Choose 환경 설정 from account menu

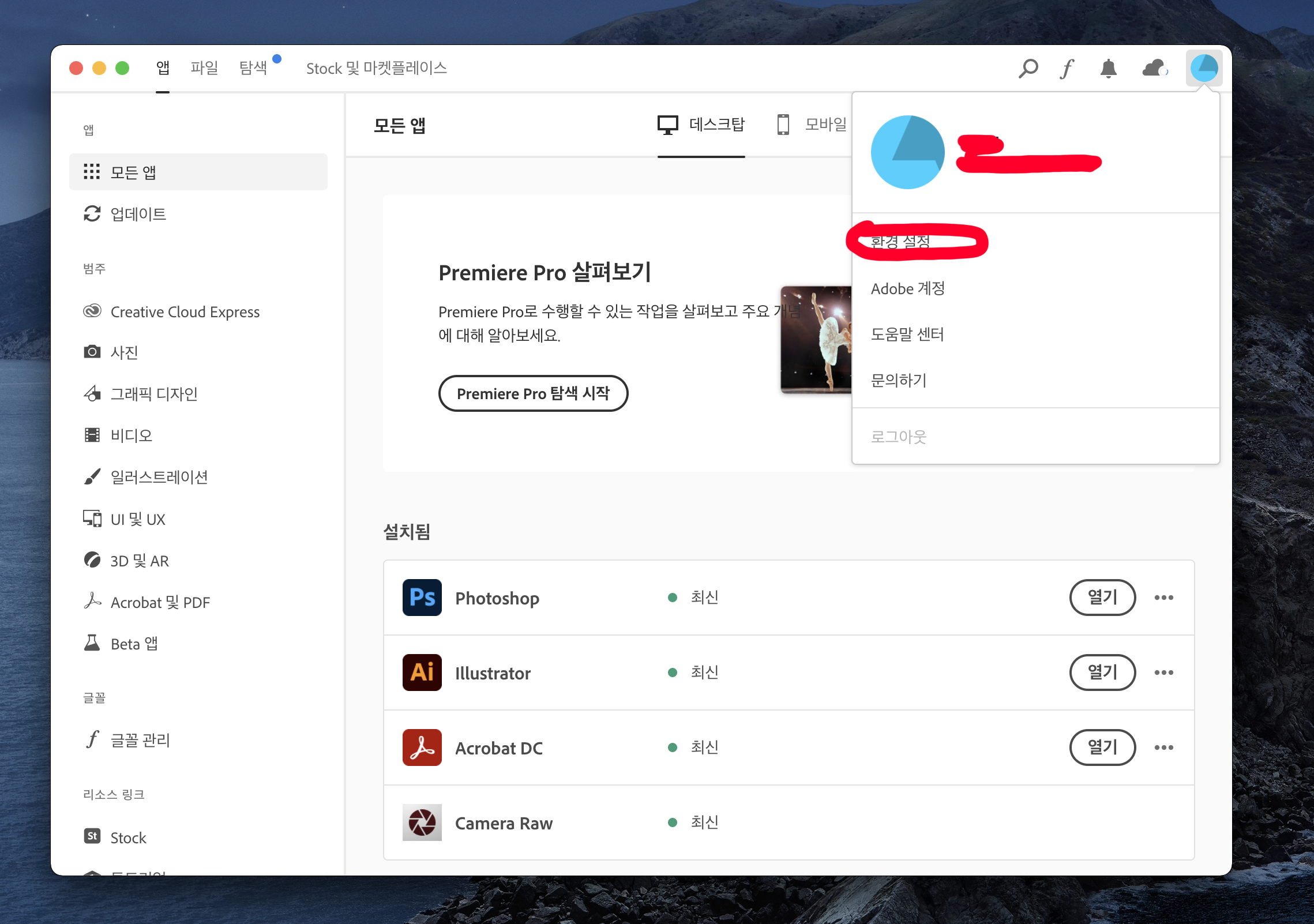coord(900,242)
